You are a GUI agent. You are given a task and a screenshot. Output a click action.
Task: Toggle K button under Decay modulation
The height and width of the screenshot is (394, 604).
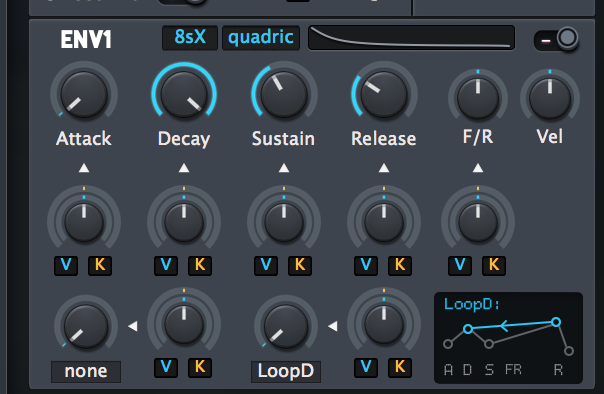click(x=200, y=265)
